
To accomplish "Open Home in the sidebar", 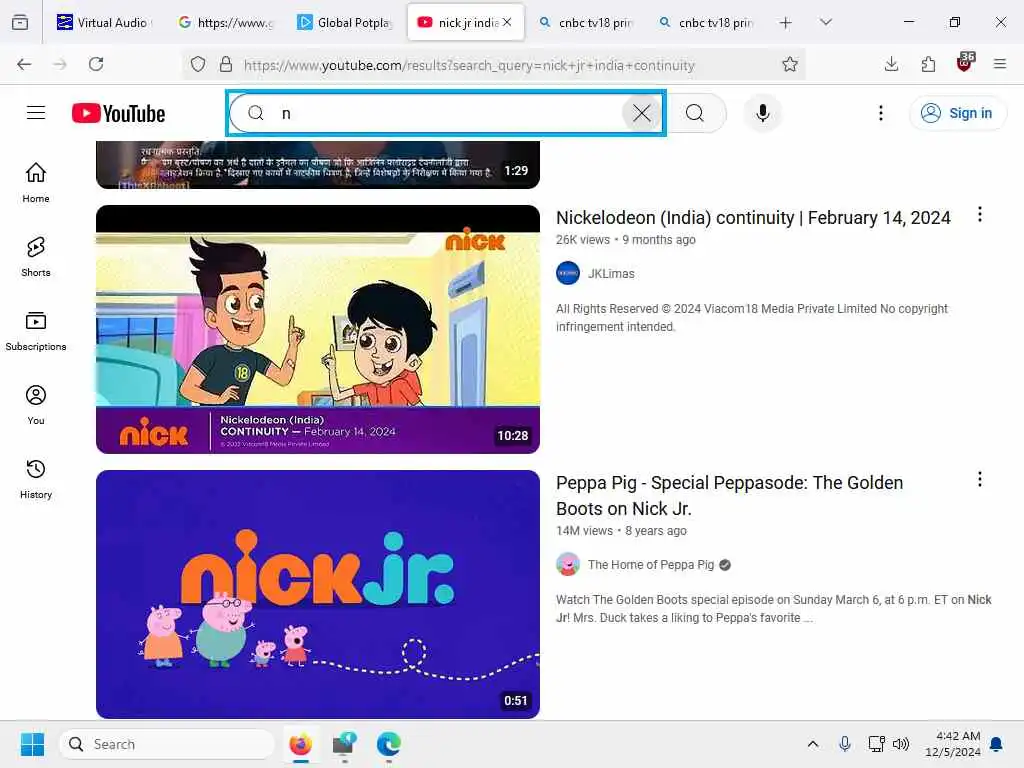I will (36, 183).
